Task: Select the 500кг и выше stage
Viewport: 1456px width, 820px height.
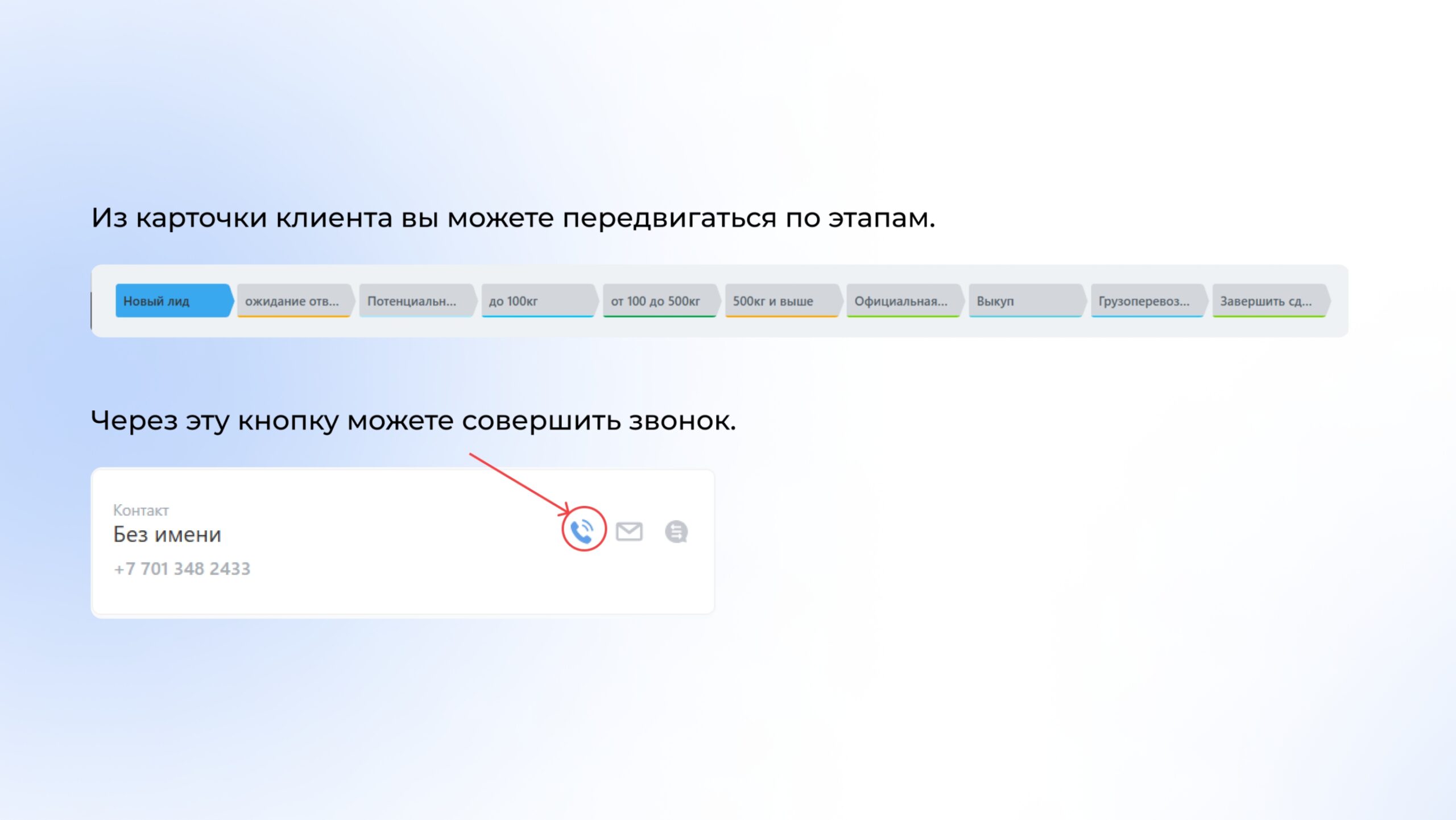Action: pos(783,301)
